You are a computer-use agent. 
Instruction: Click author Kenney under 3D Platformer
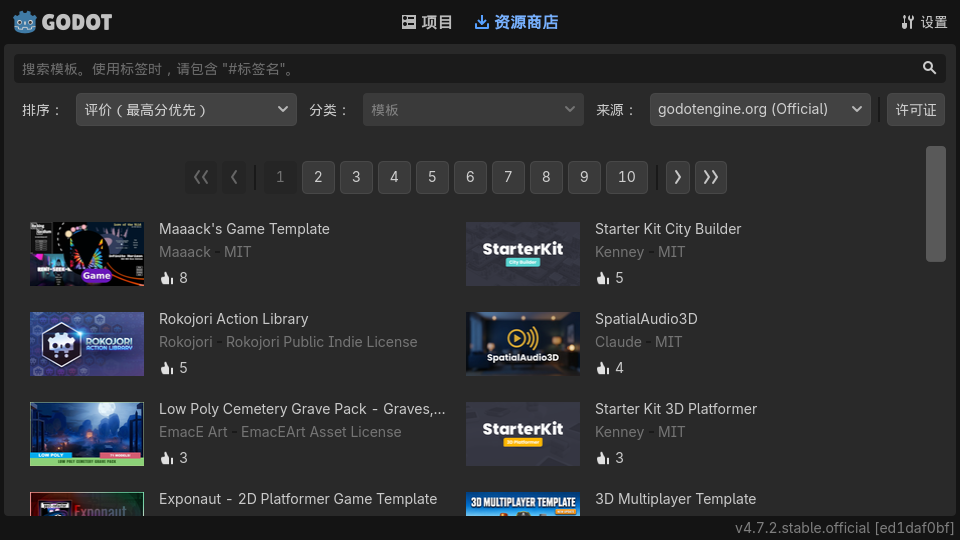coord(620,432)
